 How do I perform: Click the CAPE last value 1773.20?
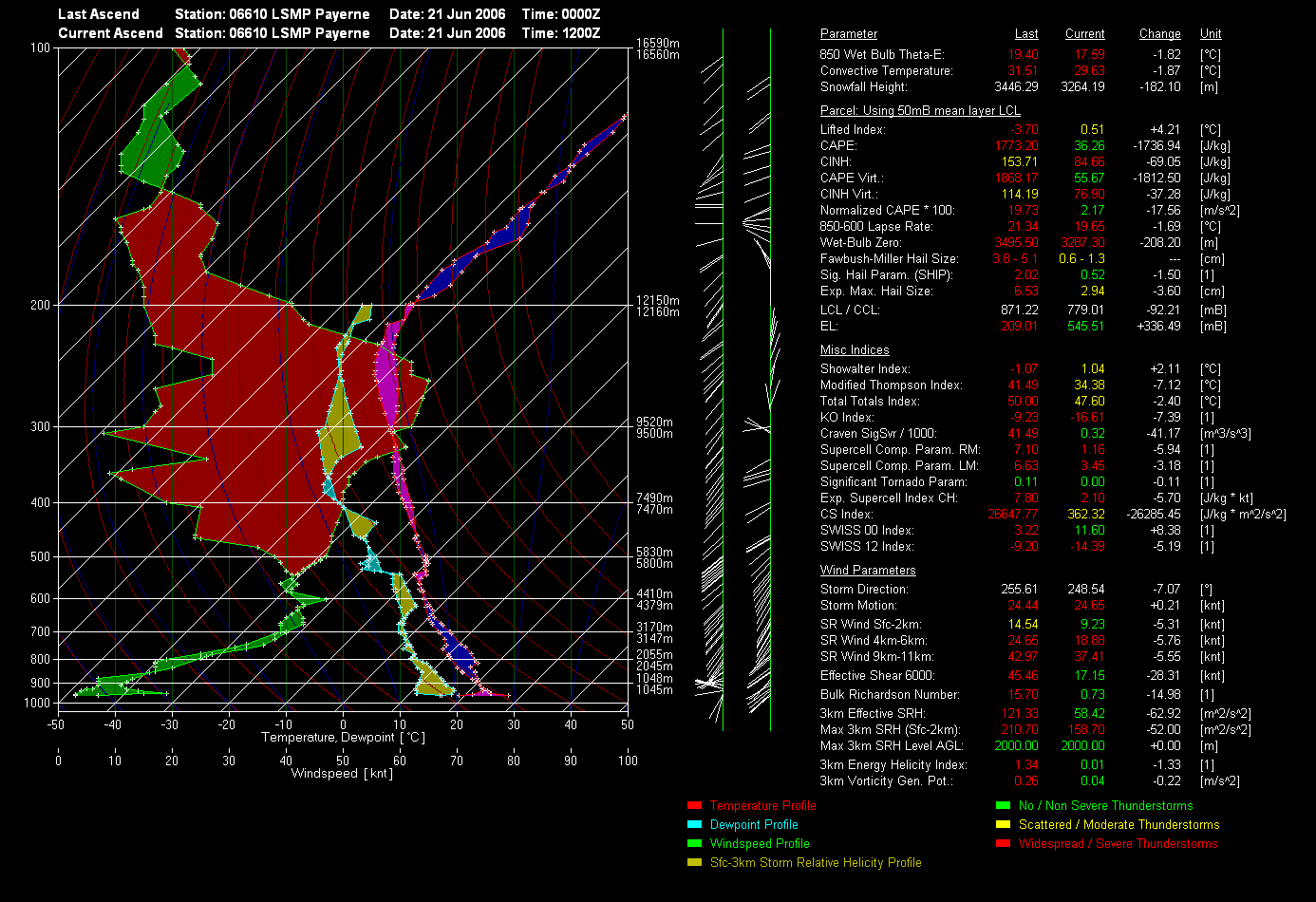tap(1016, 146)
